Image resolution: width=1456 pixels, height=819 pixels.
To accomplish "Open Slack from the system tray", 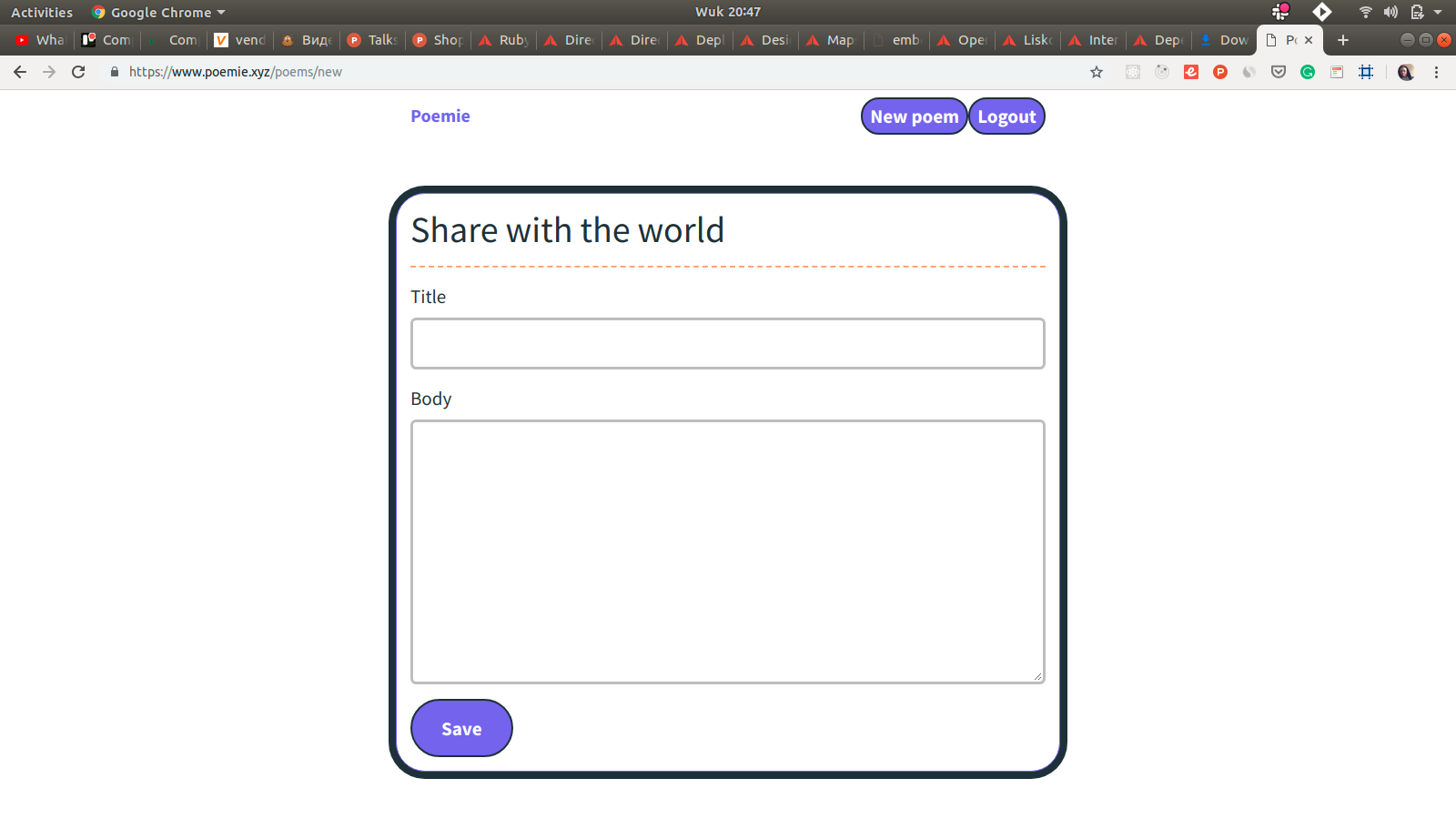I will 1281,12.
